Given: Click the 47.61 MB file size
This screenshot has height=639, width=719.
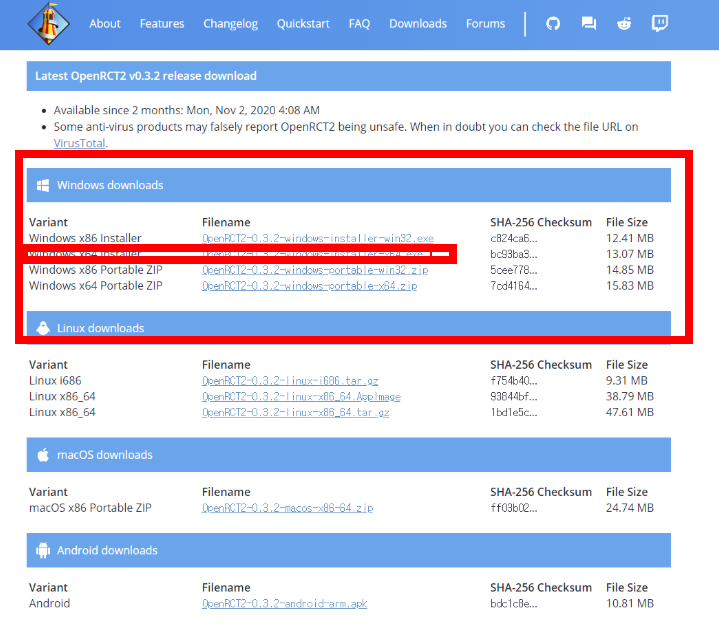Looking at the screenshot, I should tap(630, 413).
